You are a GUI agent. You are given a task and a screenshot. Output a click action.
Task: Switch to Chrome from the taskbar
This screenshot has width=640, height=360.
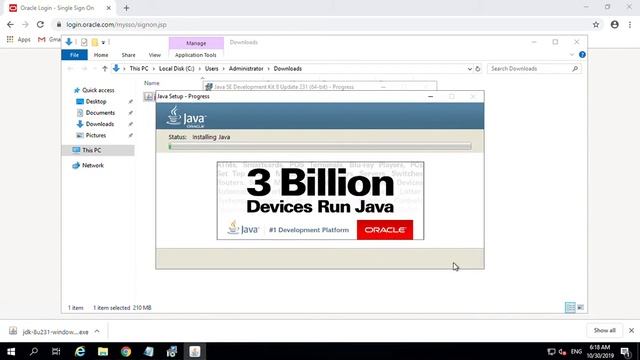126,351
